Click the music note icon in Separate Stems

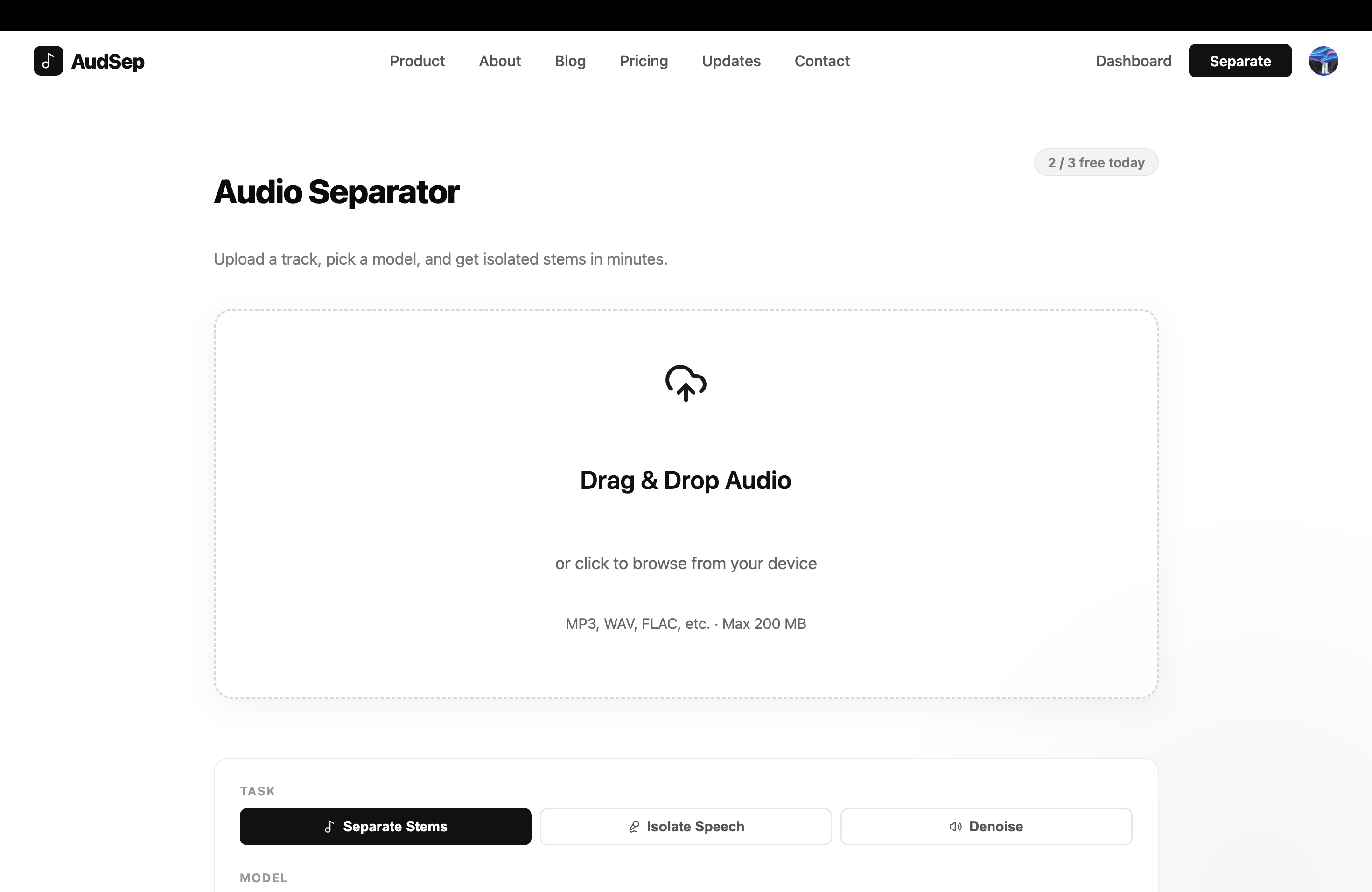point(329,826)
